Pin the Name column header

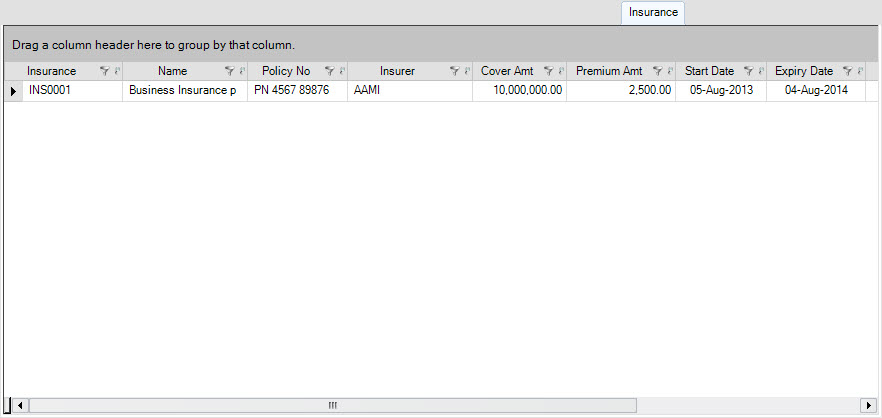pyautogui.click(x=242, y=71)
